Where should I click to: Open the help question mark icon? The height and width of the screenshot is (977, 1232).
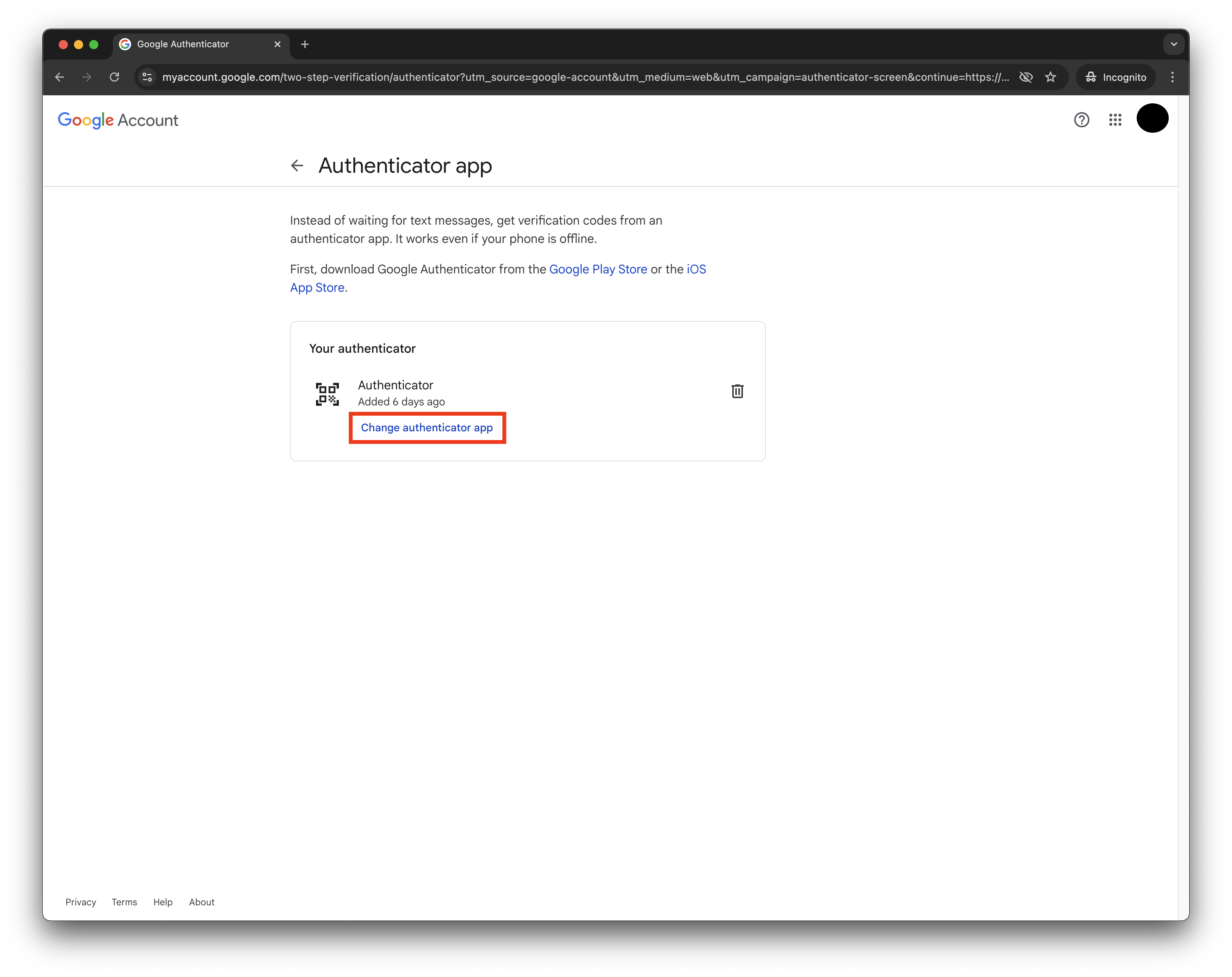[x=1081, y=120]
